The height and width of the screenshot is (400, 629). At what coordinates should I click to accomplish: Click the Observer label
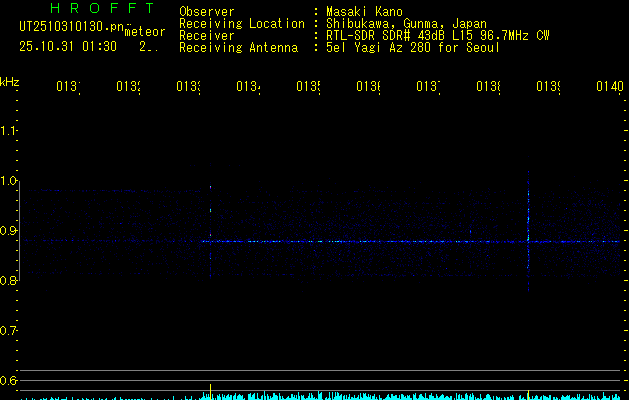click(207, 11)
